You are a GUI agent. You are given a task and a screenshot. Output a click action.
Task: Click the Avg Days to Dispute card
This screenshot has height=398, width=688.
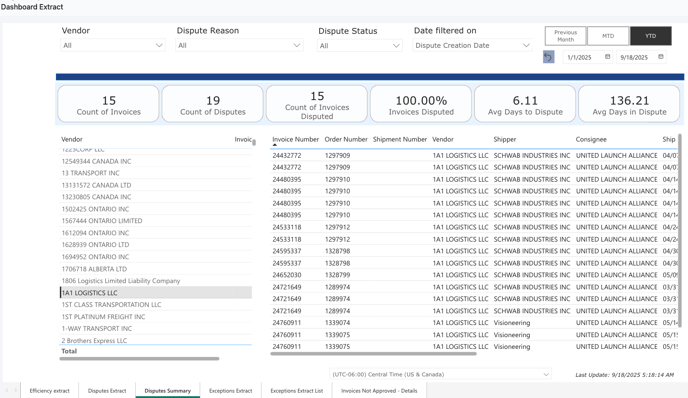pyautogui.click(x=525, y=104)
